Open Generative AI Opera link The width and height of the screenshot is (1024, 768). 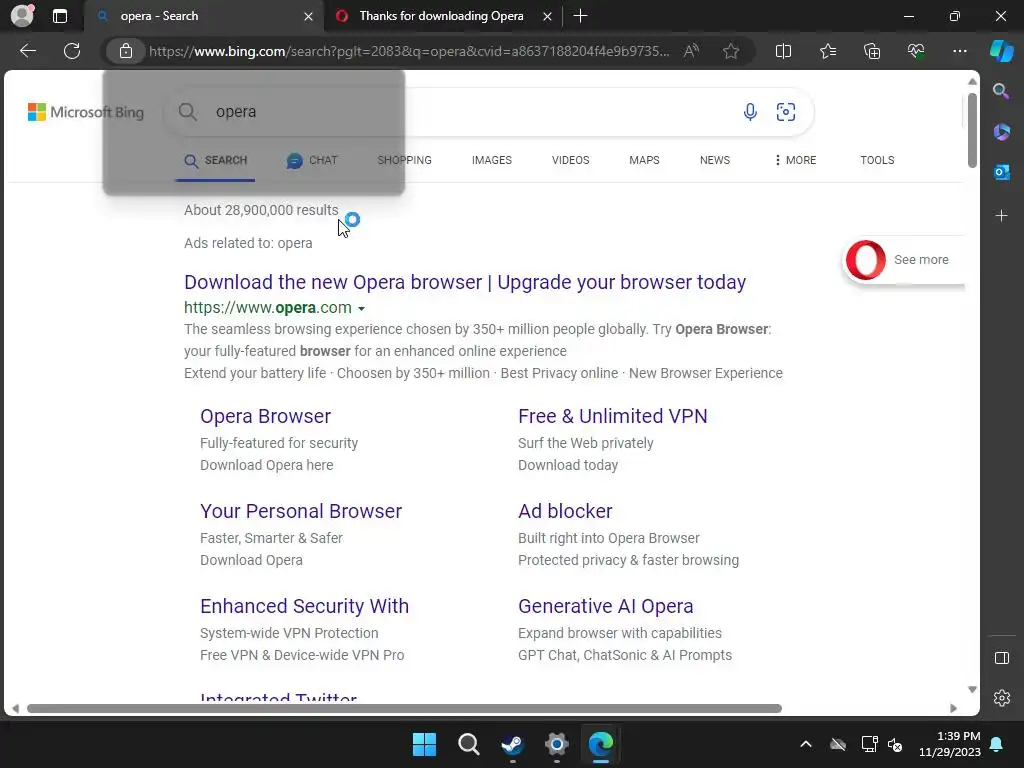click(x=605, y=606)
